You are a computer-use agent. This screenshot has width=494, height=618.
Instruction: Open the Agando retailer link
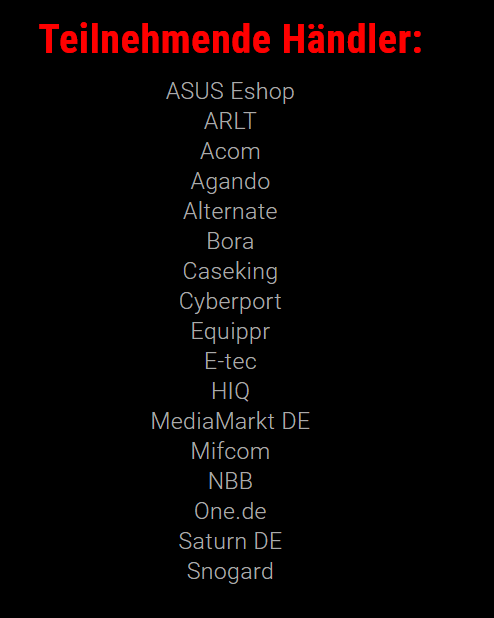(230, 182)
